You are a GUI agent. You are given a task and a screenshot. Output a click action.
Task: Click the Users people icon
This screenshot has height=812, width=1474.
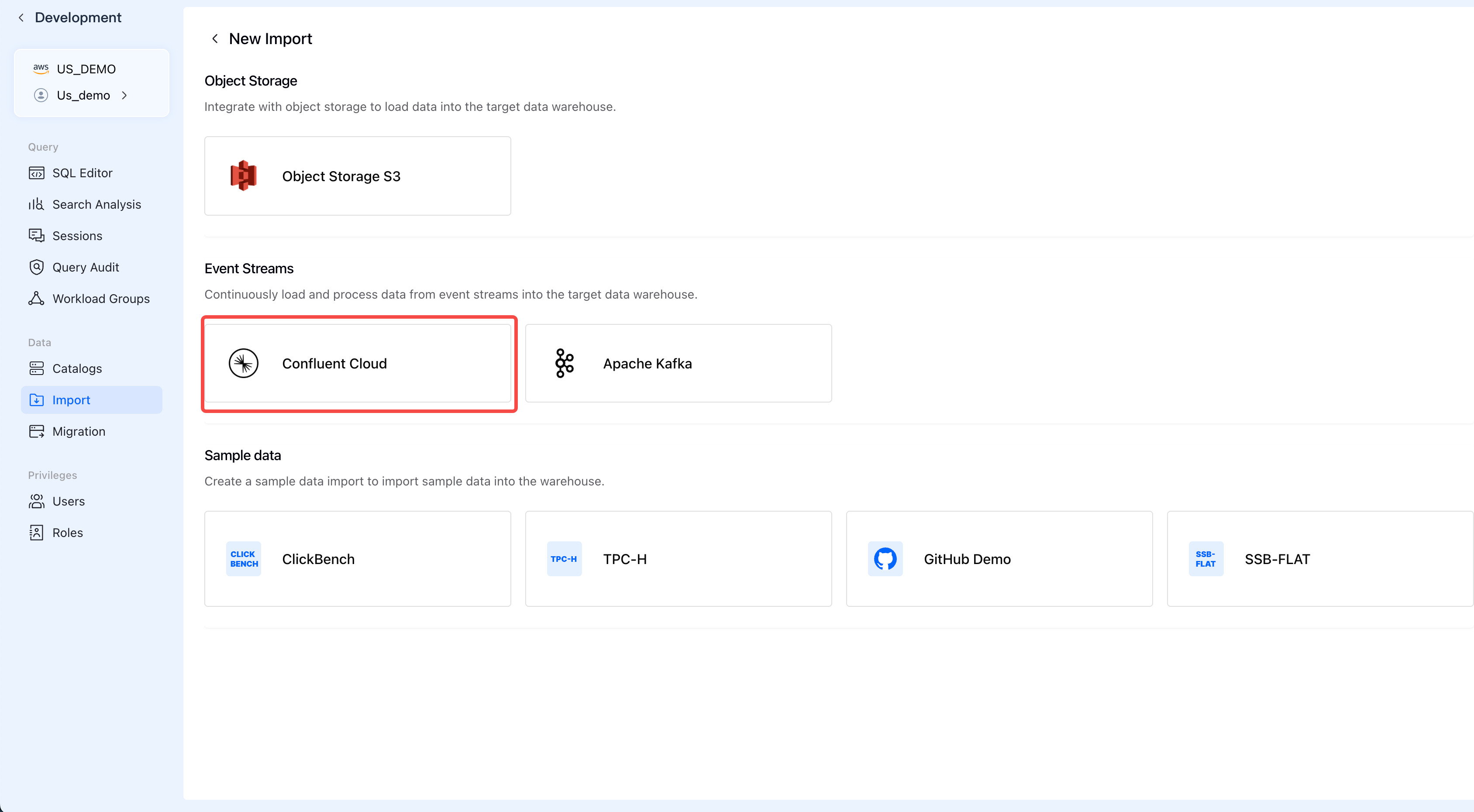[x=37, y=501]
